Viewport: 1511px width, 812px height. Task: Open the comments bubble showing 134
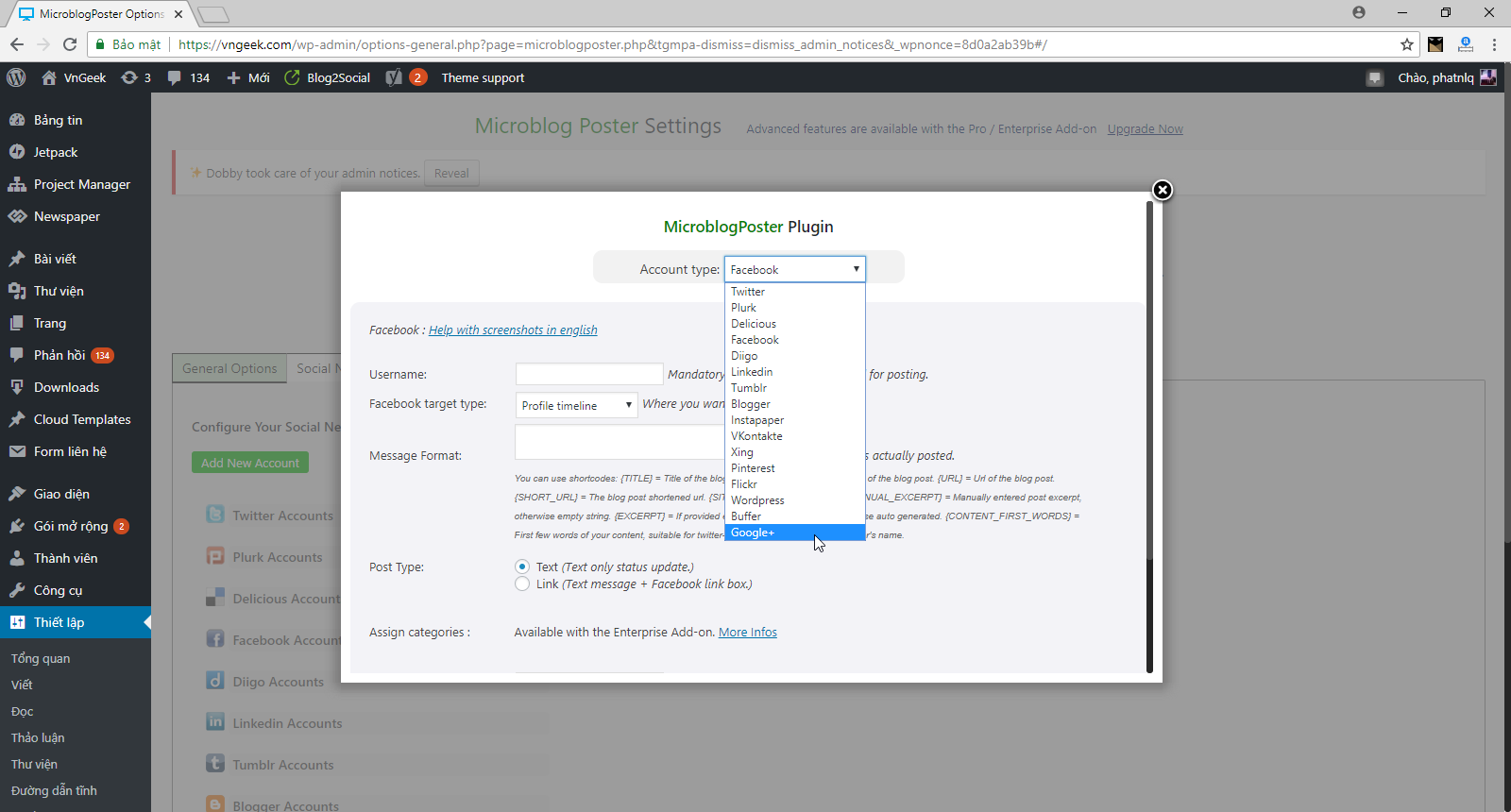[189, 77]
